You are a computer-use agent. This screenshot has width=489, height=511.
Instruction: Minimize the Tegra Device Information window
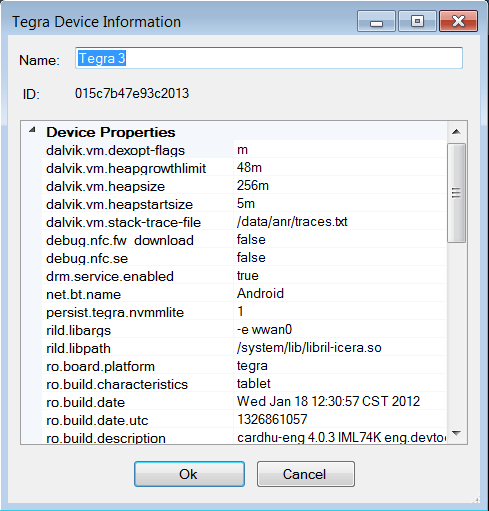(x=376, y=21)
